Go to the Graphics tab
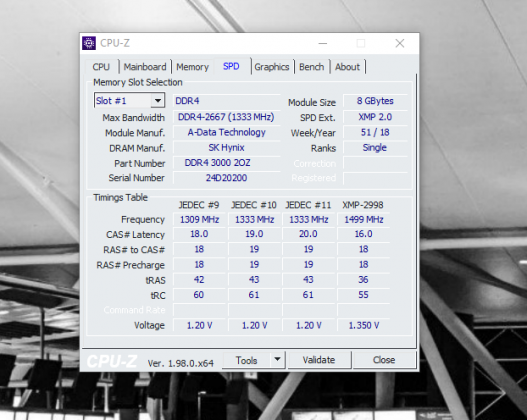The image size is (527, 420). coord(272,67)
